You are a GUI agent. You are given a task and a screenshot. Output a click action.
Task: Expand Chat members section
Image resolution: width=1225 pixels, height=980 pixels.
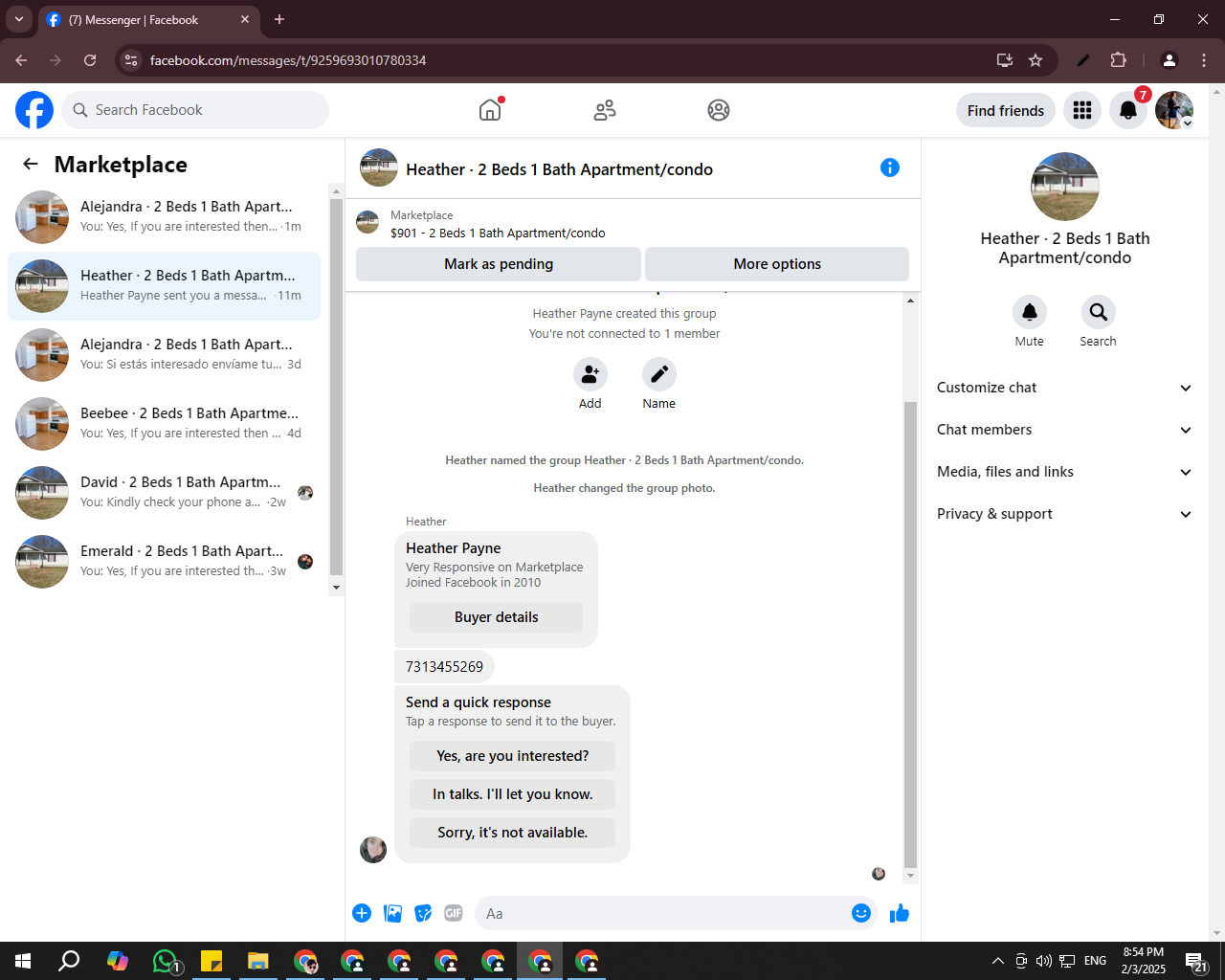point(1064,430)
